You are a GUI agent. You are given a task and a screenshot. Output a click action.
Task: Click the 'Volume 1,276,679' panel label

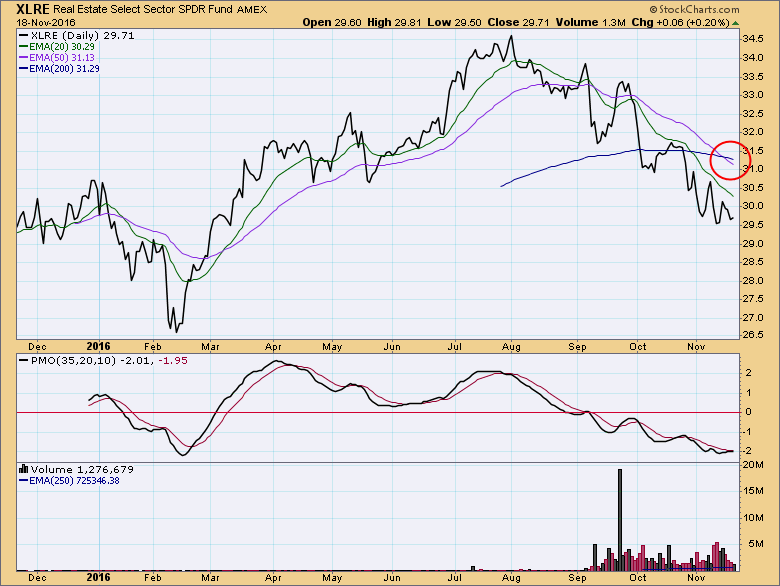[x=82, y=469]
